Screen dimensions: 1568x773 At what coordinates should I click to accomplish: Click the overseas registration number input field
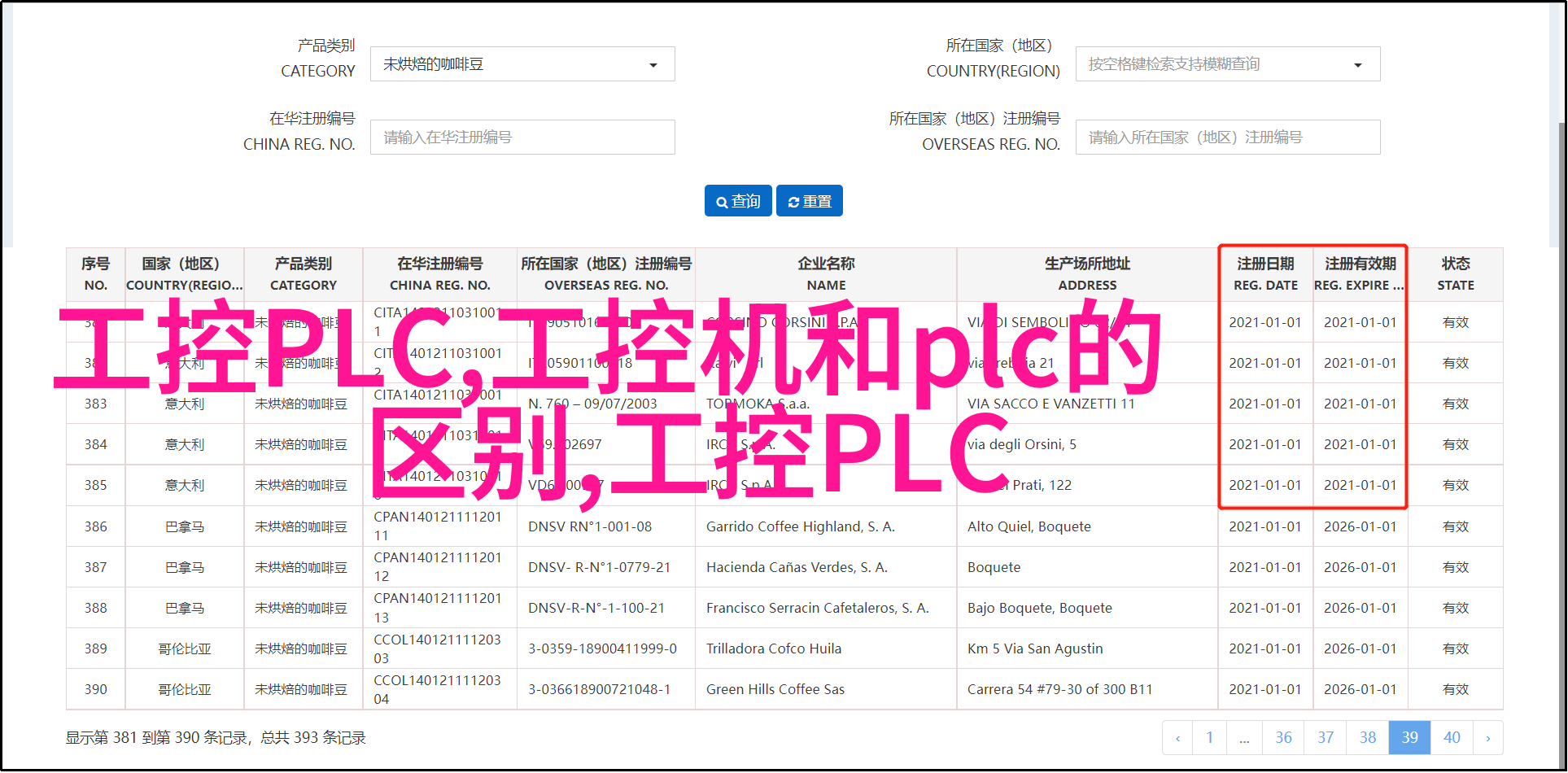(x=1227, y=138)
